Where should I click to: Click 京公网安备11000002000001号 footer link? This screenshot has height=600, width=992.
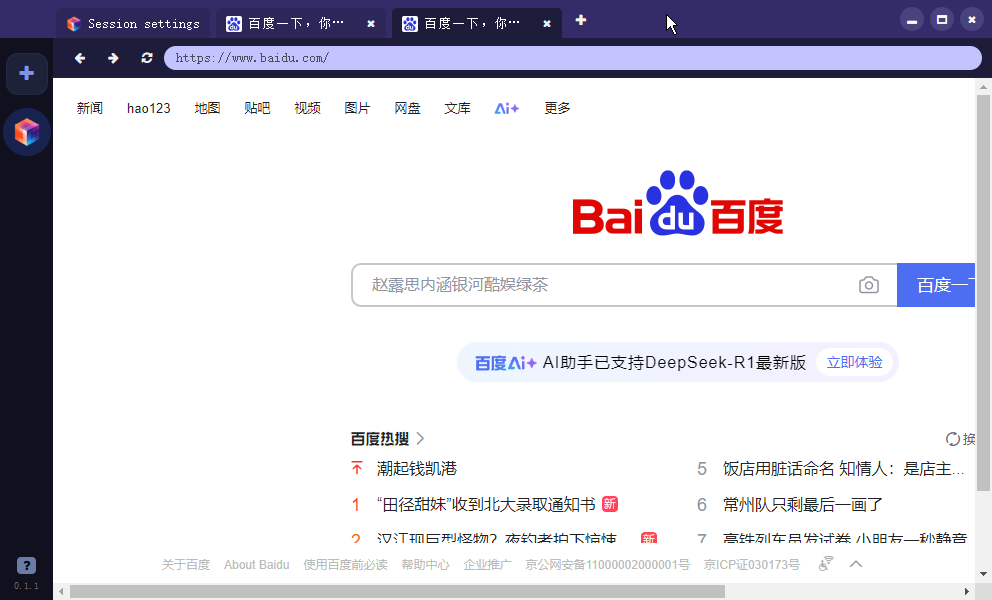(x=607, y=565)
